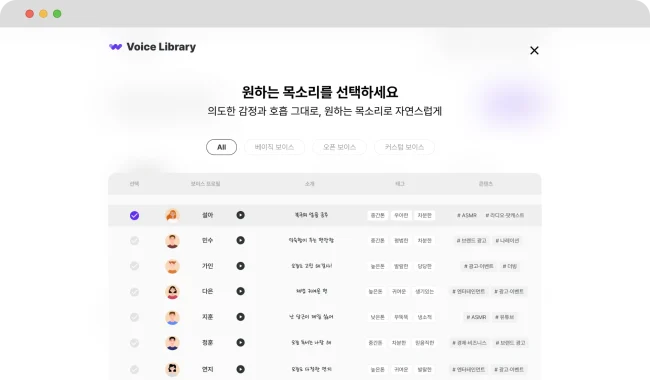Switch to the 오픈 보이스 tab

click(x=340, y=147)
